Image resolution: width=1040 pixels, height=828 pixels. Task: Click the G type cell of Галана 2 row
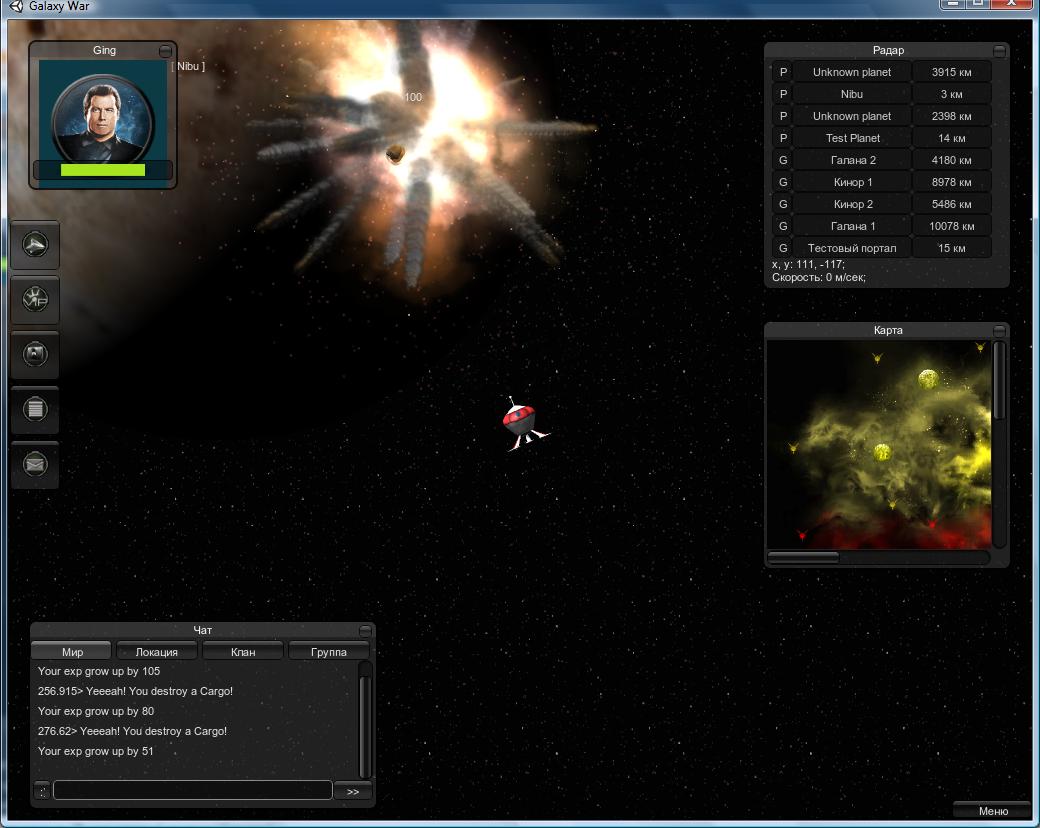(x=783, y=160)
